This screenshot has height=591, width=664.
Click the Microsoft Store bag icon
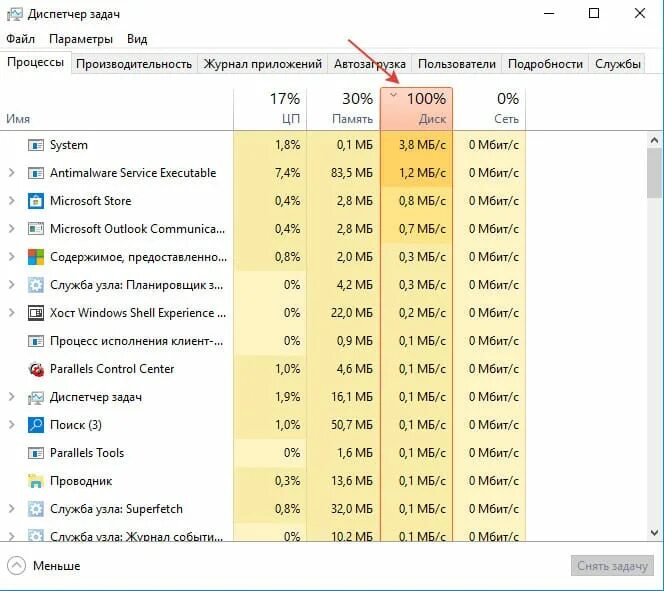click(36, 201)
